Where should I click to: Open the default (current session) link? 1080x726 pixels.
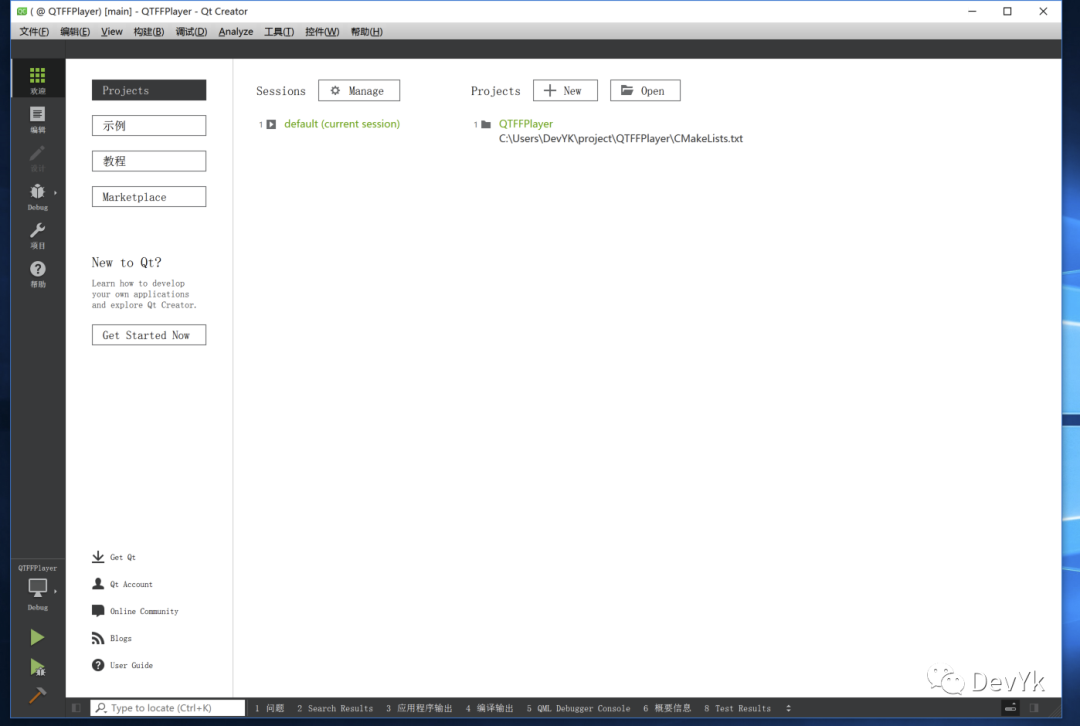[342, 124]
